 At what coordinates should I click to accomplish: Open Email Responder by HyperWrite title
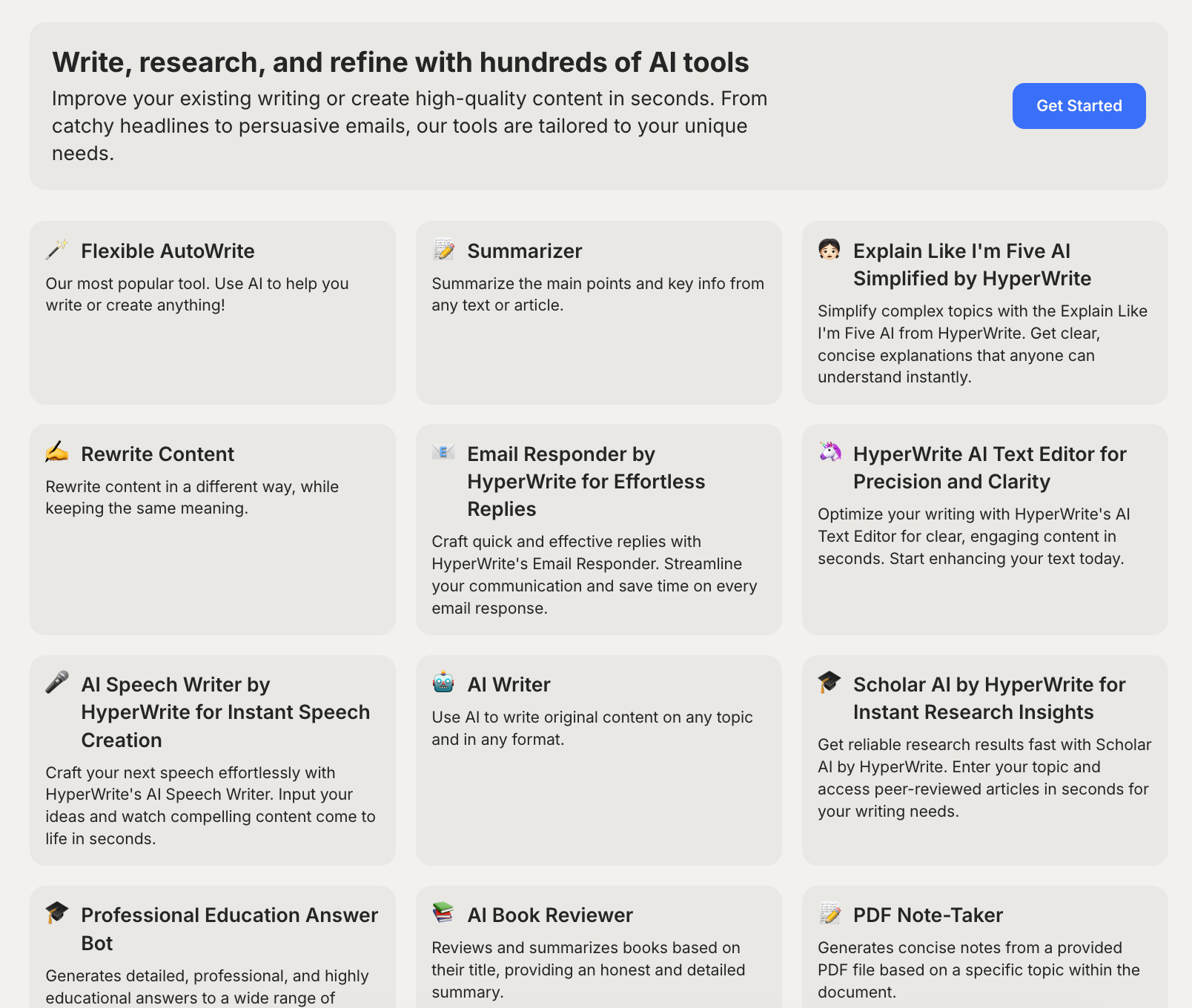(x=586, y=482)
